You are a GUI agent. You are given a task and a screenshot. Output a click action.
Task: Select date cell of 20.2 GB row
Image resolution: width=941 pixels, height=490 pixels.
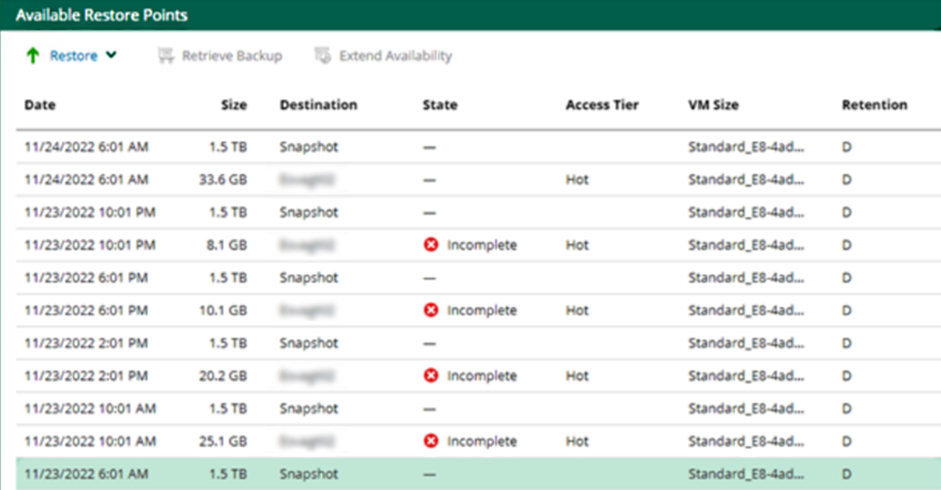click(86, 376)
